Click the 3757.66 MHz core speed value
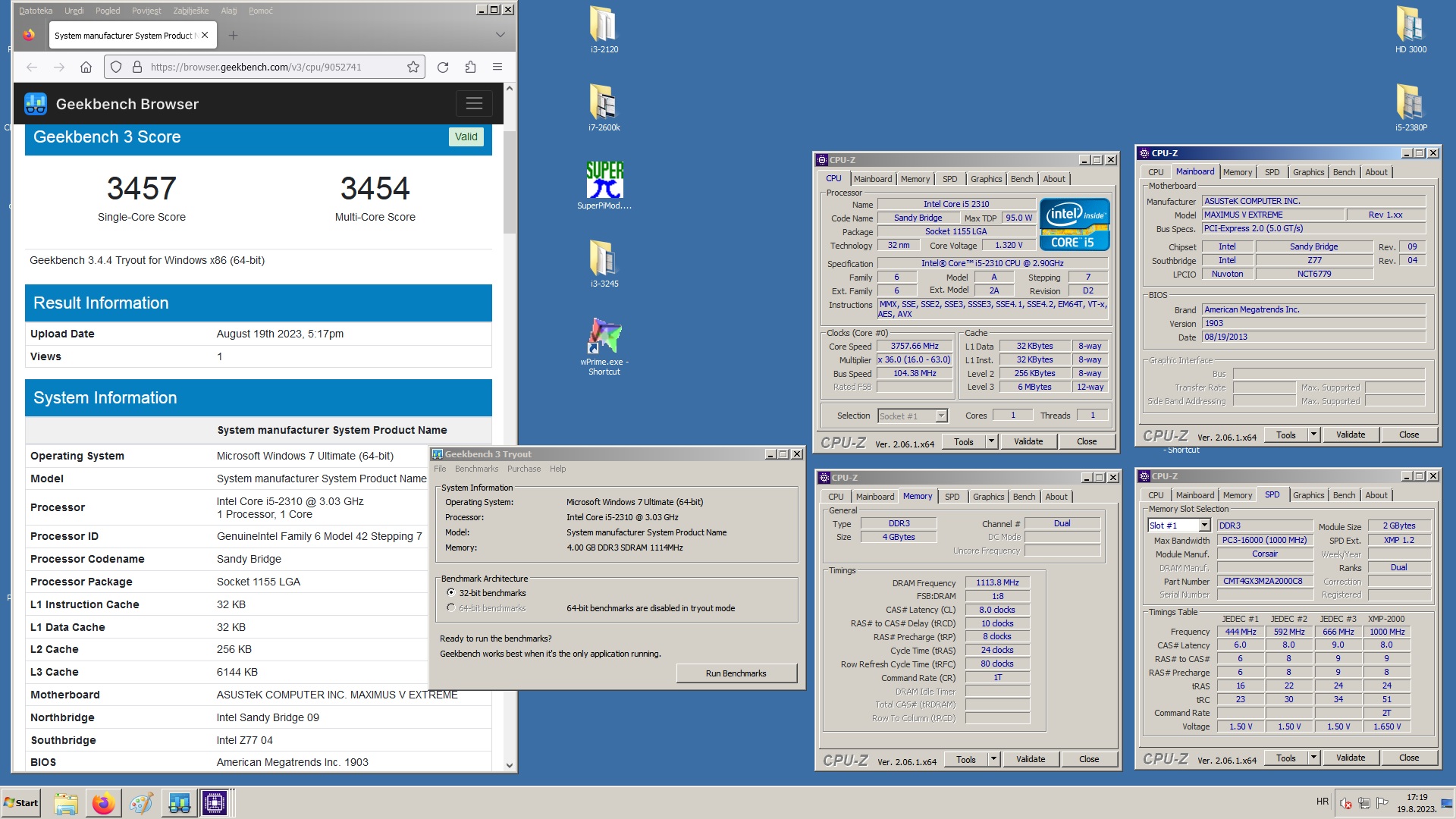 pos(915,346)
